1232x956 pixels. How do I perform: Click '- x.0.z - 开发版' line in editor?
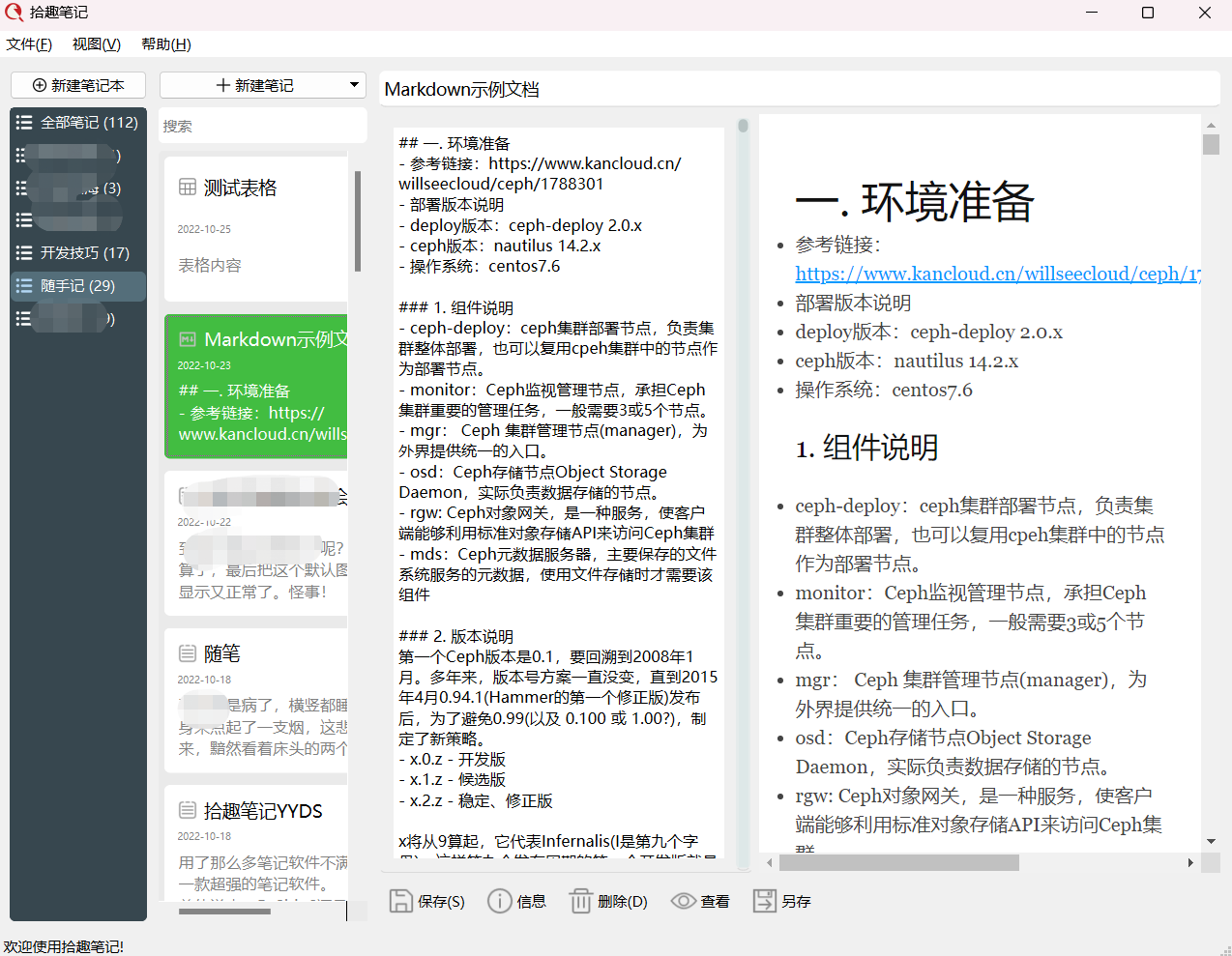pyautogui.click(x=452, y=759)
